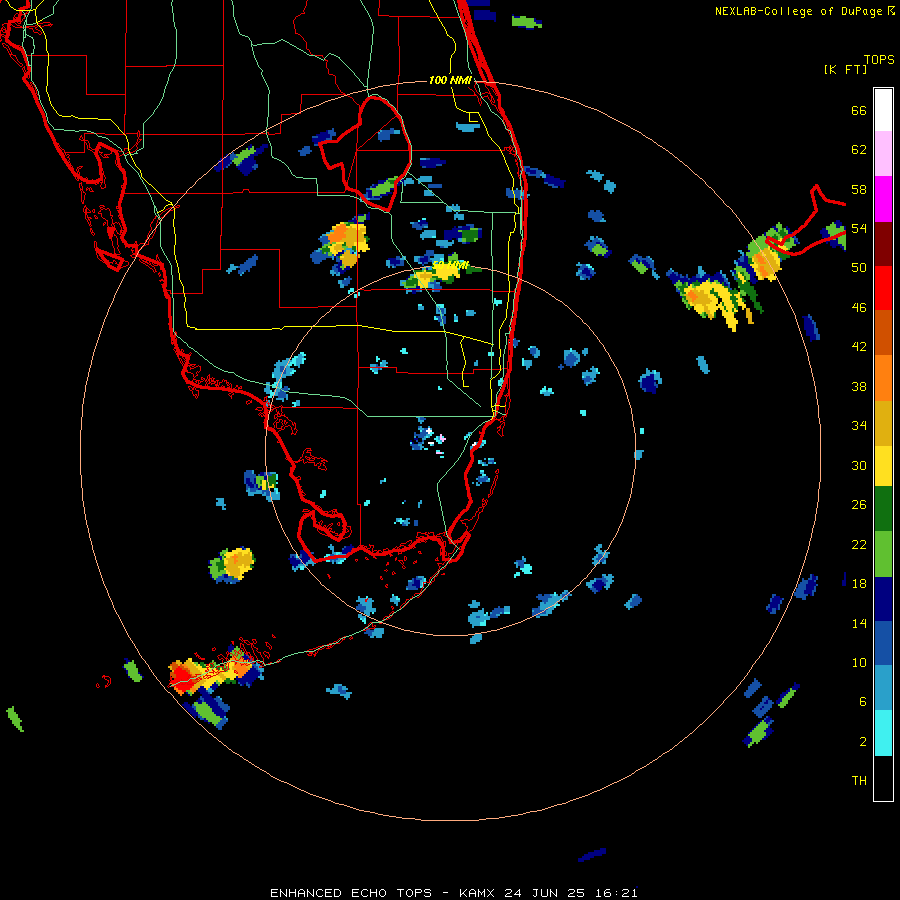Select the light green legend swatch
The image size is (900, 900).
tap(883, 554)
